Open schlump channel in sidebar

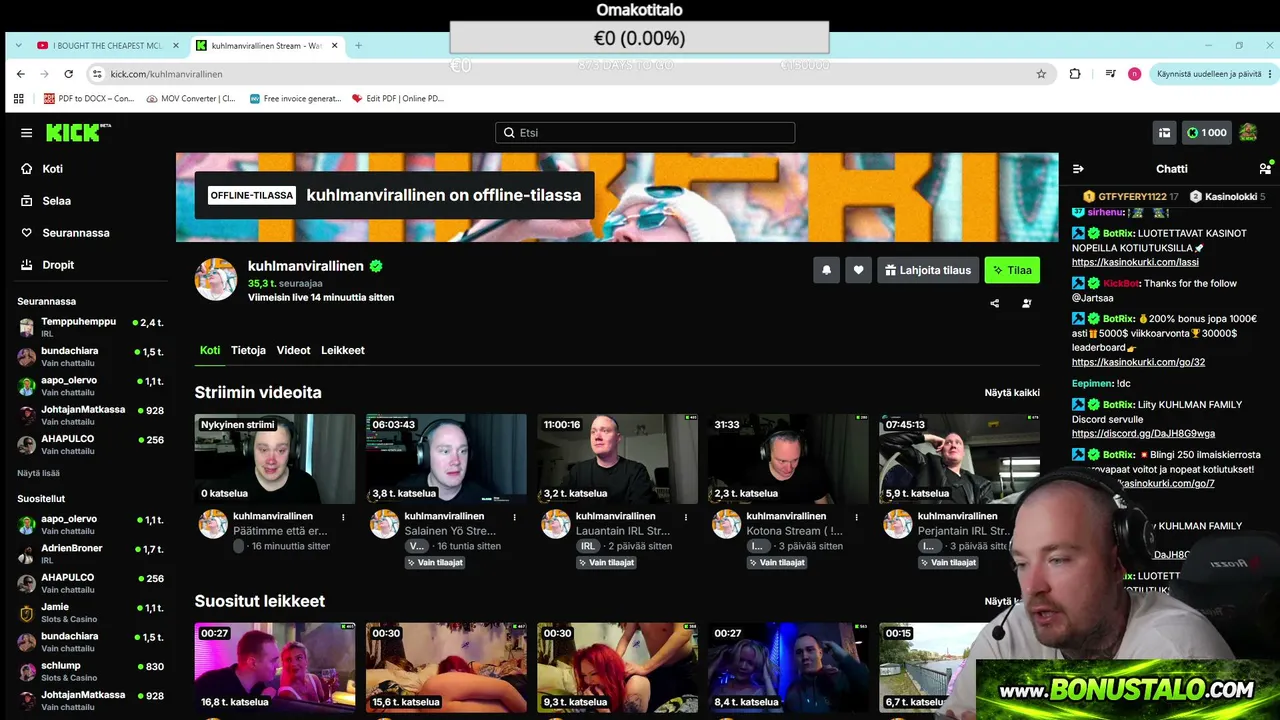(x=90, y=671)
